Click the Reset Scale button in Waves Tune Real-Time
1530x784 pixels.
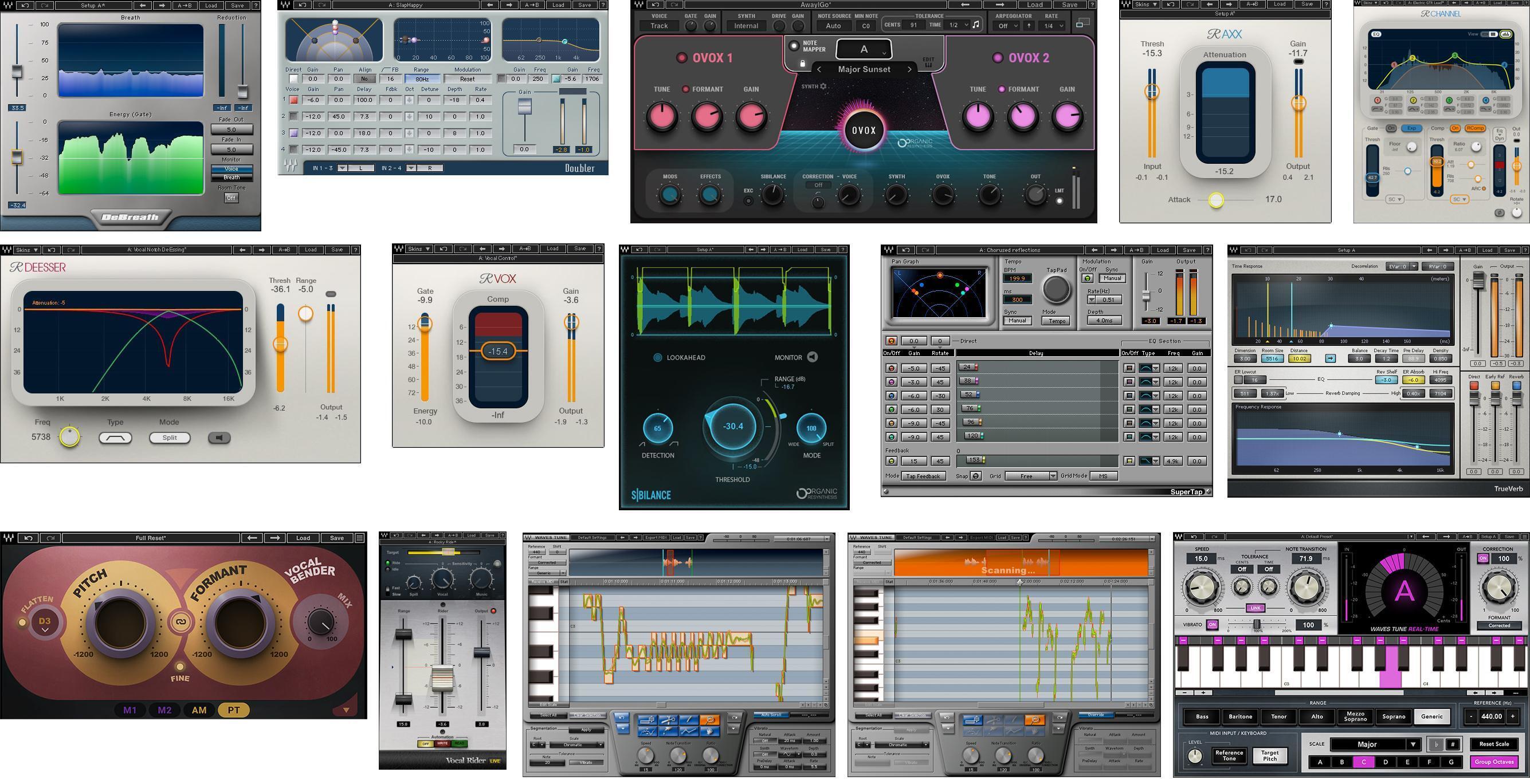[x=1495, y=744]
